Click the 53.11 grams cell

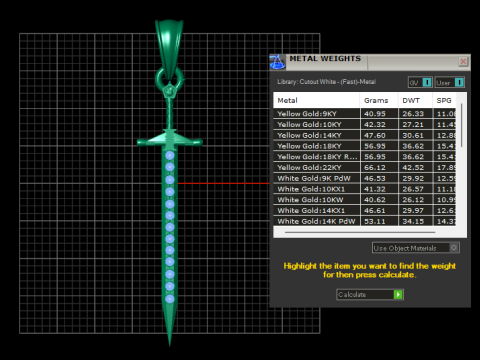pos(379,221)
